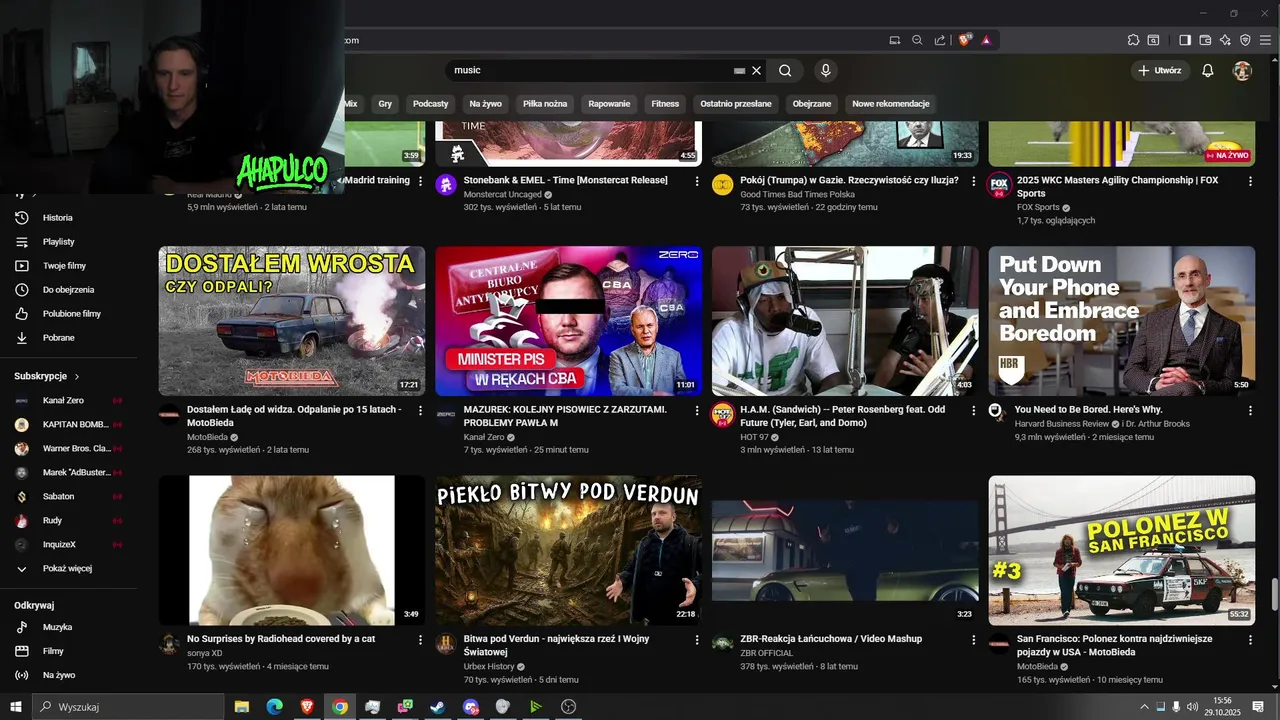1280x720 pixels.
Task: Select the Fitness filter chip
Action: [x=665, y=104]
